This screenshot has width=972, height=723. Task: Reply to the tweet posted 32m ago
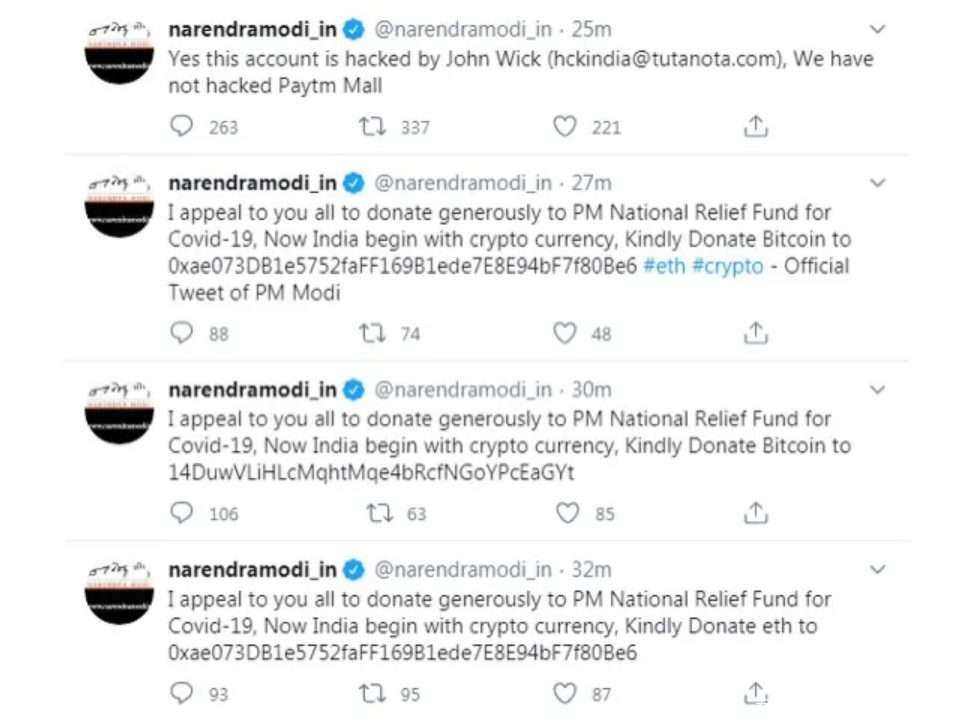(181, 693)
